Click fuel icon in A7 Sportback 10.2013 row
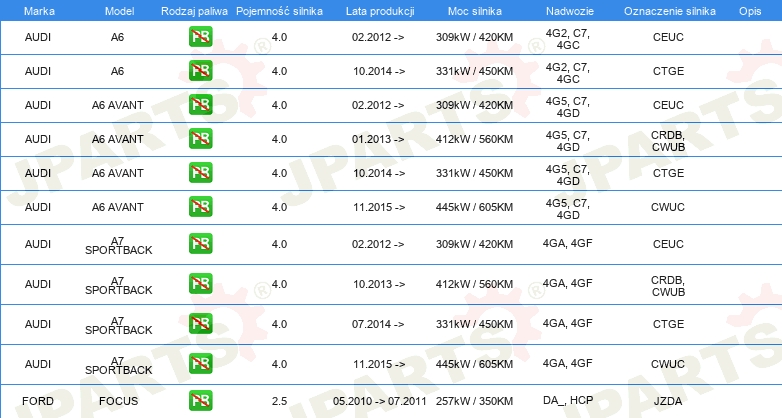This screenshot has height=418, width=782. point(201,284)
